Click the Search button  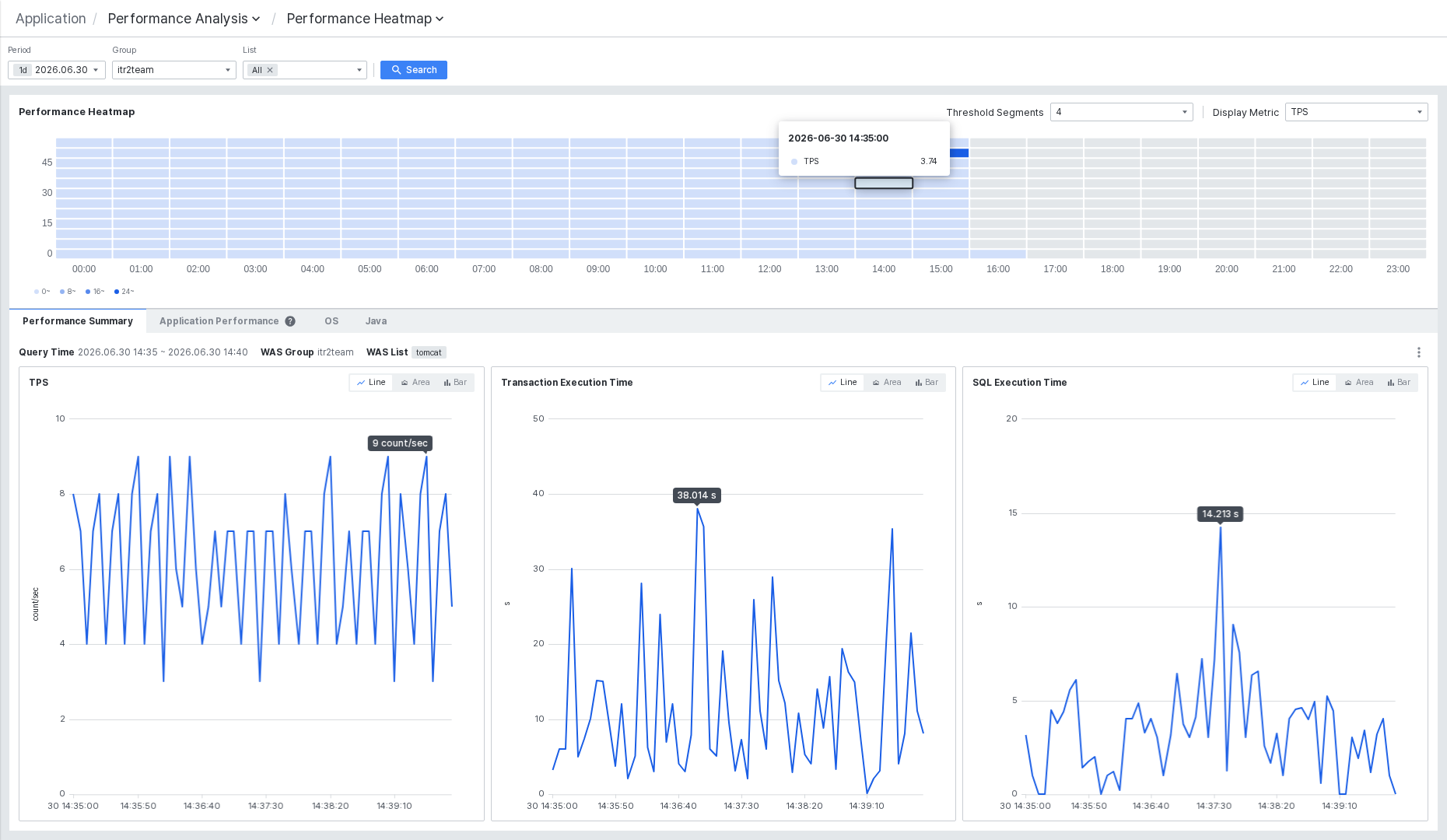(x=413, y=70)
